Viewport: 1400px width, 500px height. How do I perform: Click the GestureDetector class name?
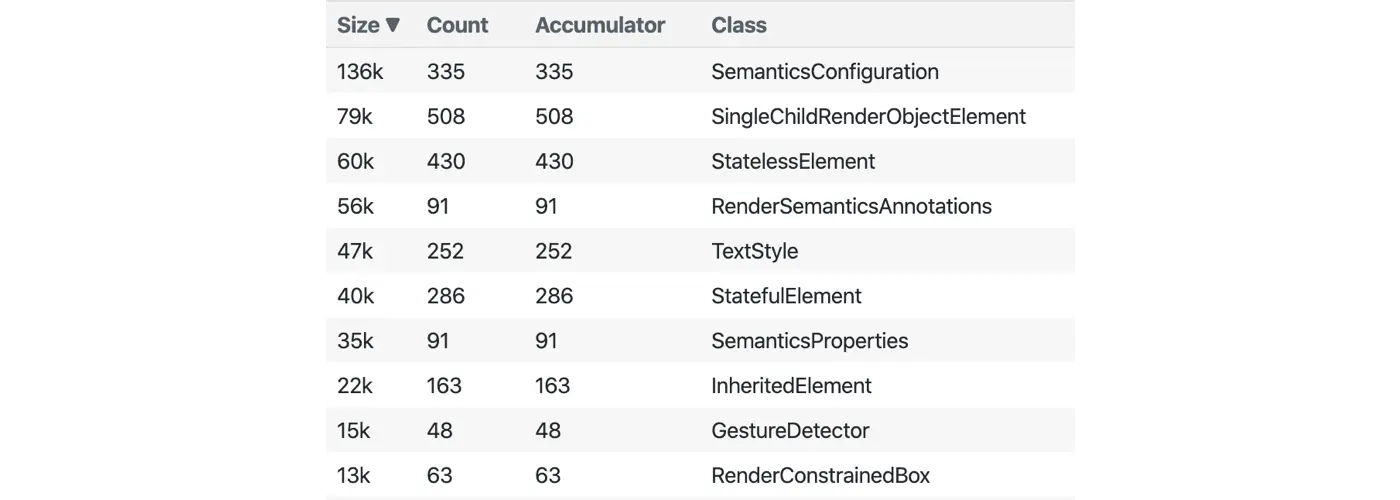pyautogui.click(x=790, y=431)
